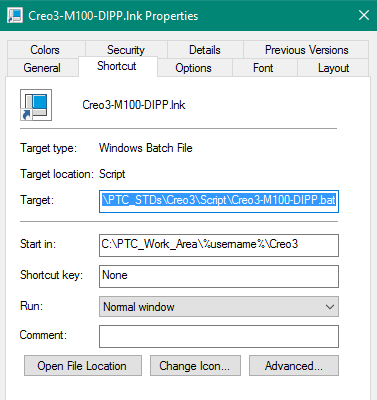The height and width of the screenshot is (400, 377).
Task: Click the 'Script' target location value
Action: coord(112,174)
